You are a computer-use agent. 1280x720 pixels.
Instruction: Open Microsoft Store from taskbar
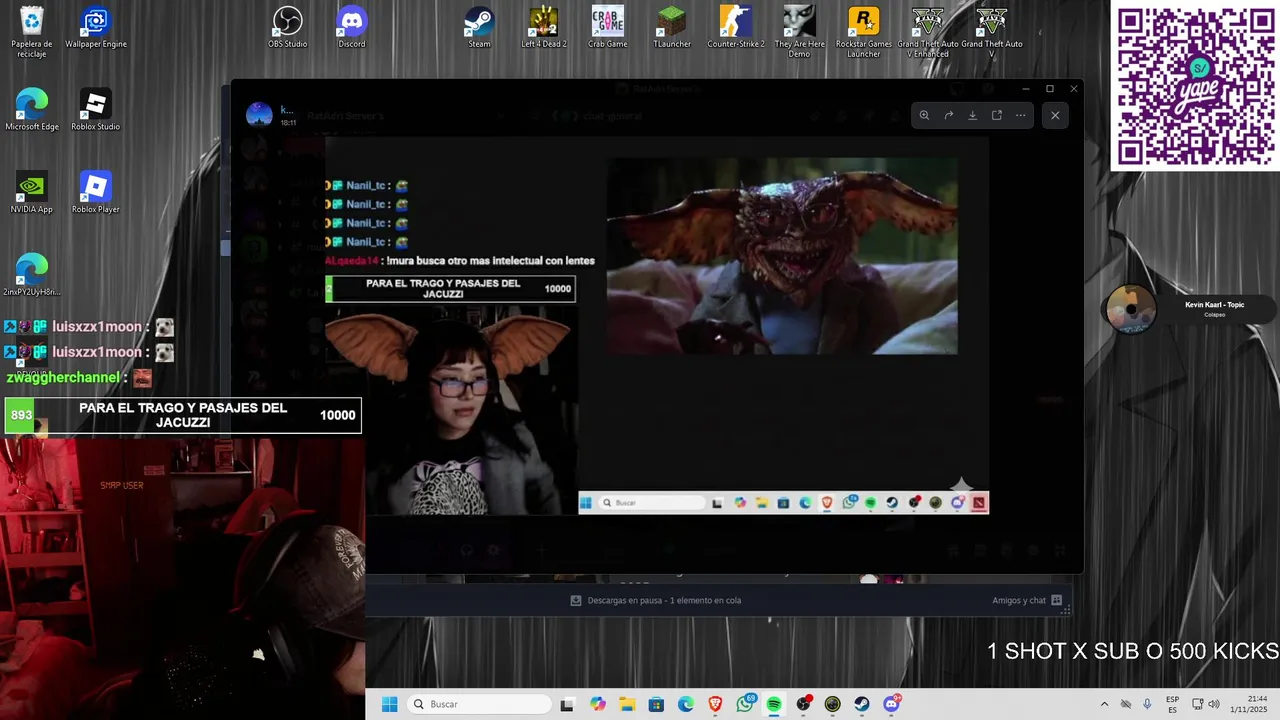[x=656, y=704]
